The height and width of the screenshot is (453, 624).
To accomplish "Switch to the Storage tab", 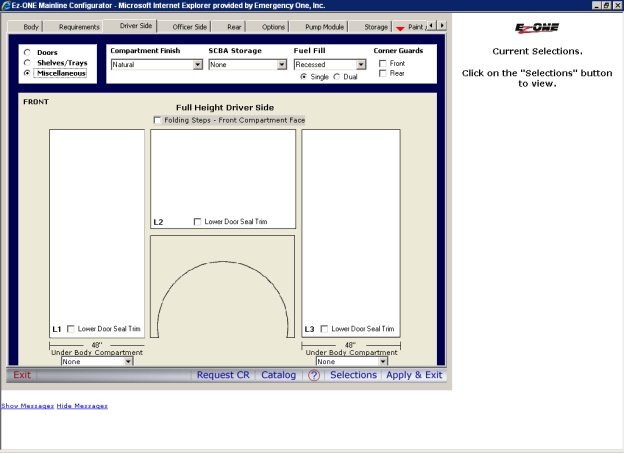I will pos(376,27).
